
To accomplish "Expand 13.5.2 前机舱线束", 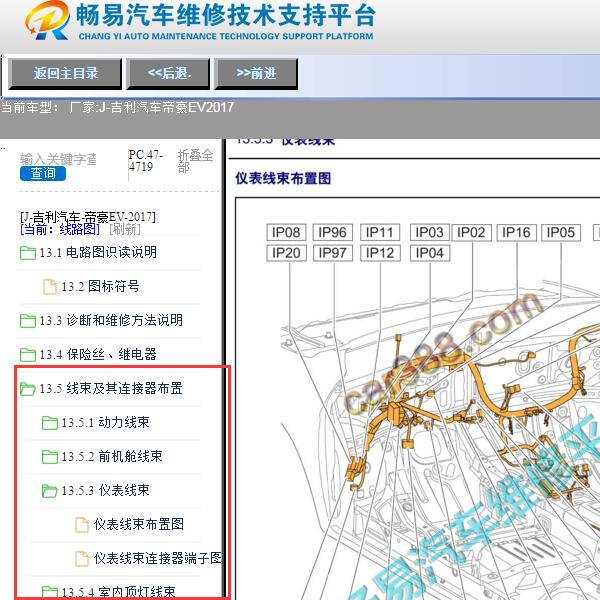I will 112,456.
